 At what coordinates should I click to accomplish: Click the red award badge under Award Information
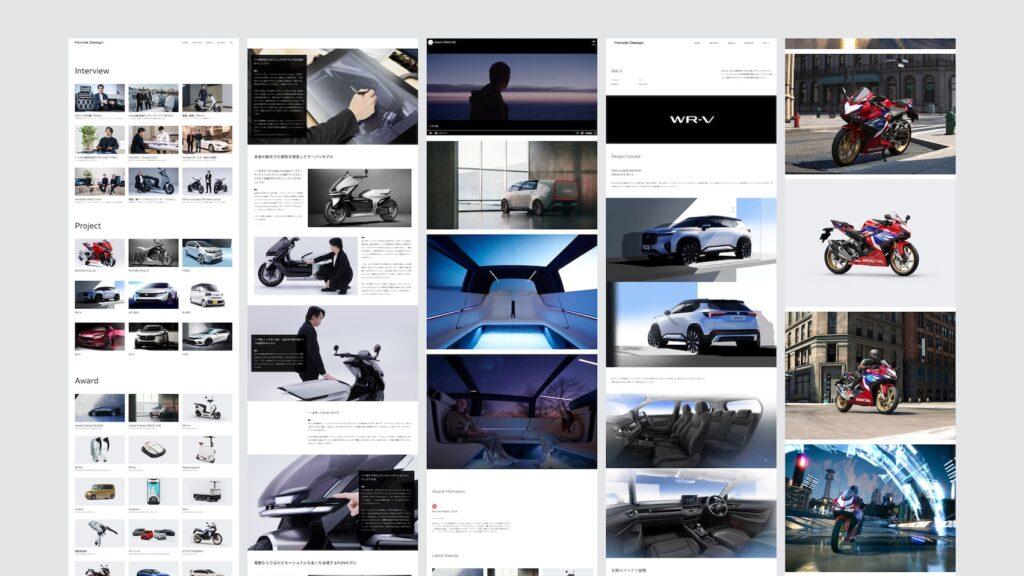tap(435, 506)
